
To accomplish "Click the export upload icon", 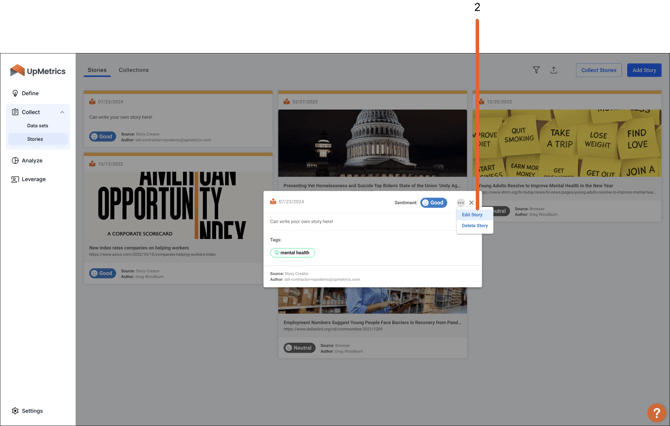I will coord(553,70).
